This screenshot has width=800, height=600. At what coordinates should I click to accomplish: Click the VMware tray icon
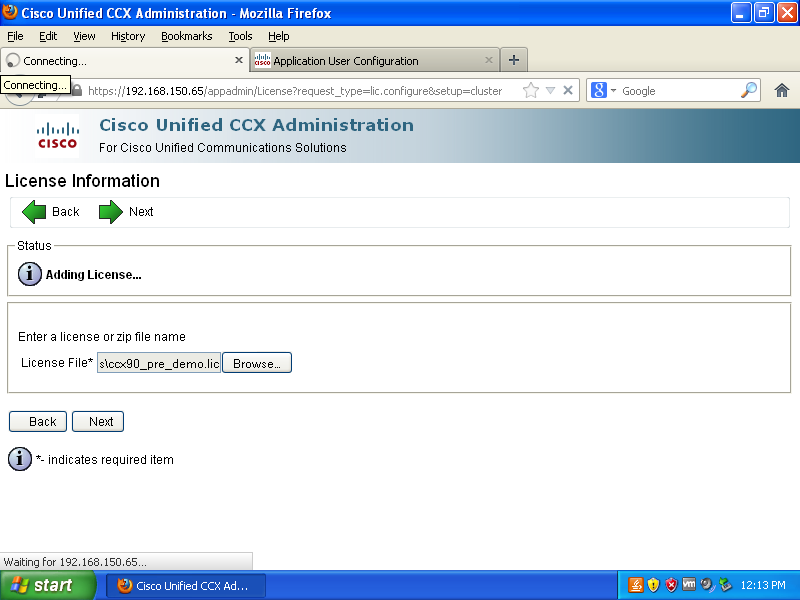click(x=689, y=584)
